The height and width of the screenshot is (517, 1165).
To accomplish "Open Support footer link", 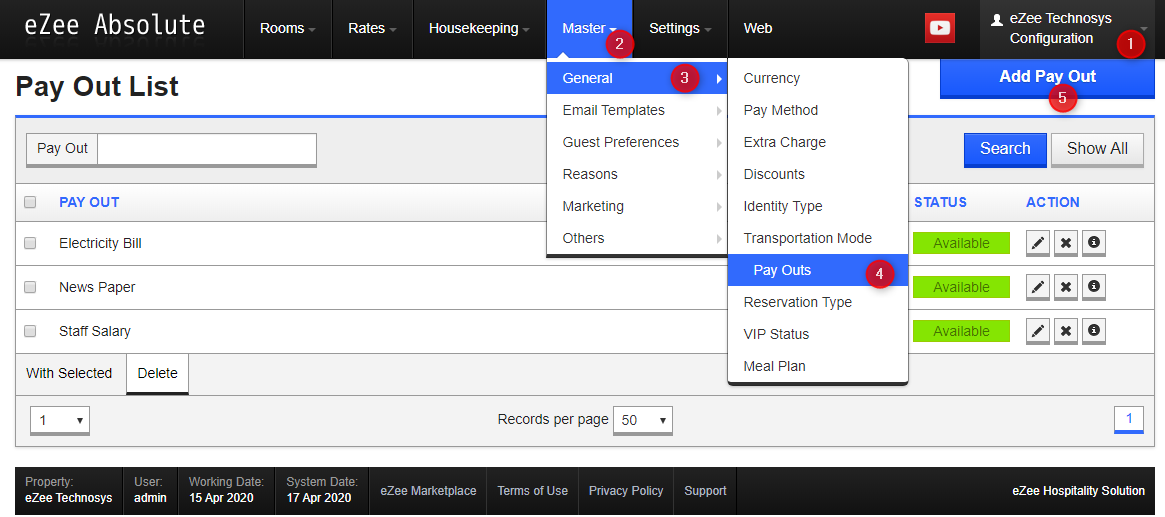I will 705,491.
